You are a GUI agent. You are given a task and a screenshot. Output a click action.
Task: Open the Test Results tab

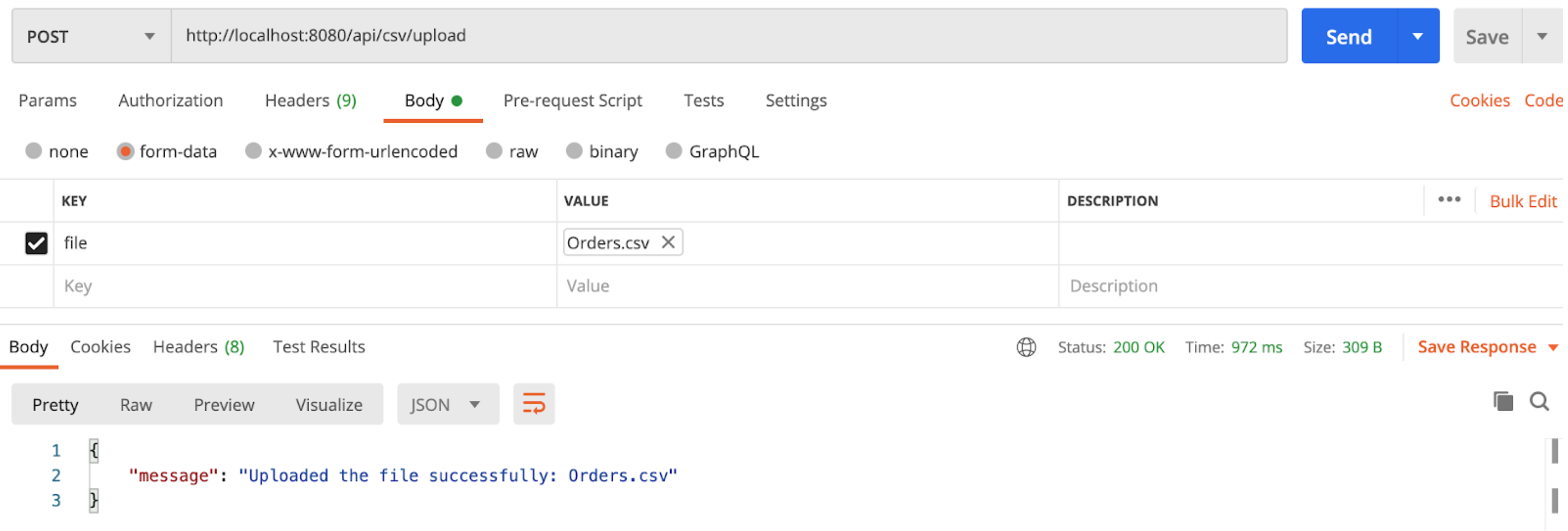[319, 347]
